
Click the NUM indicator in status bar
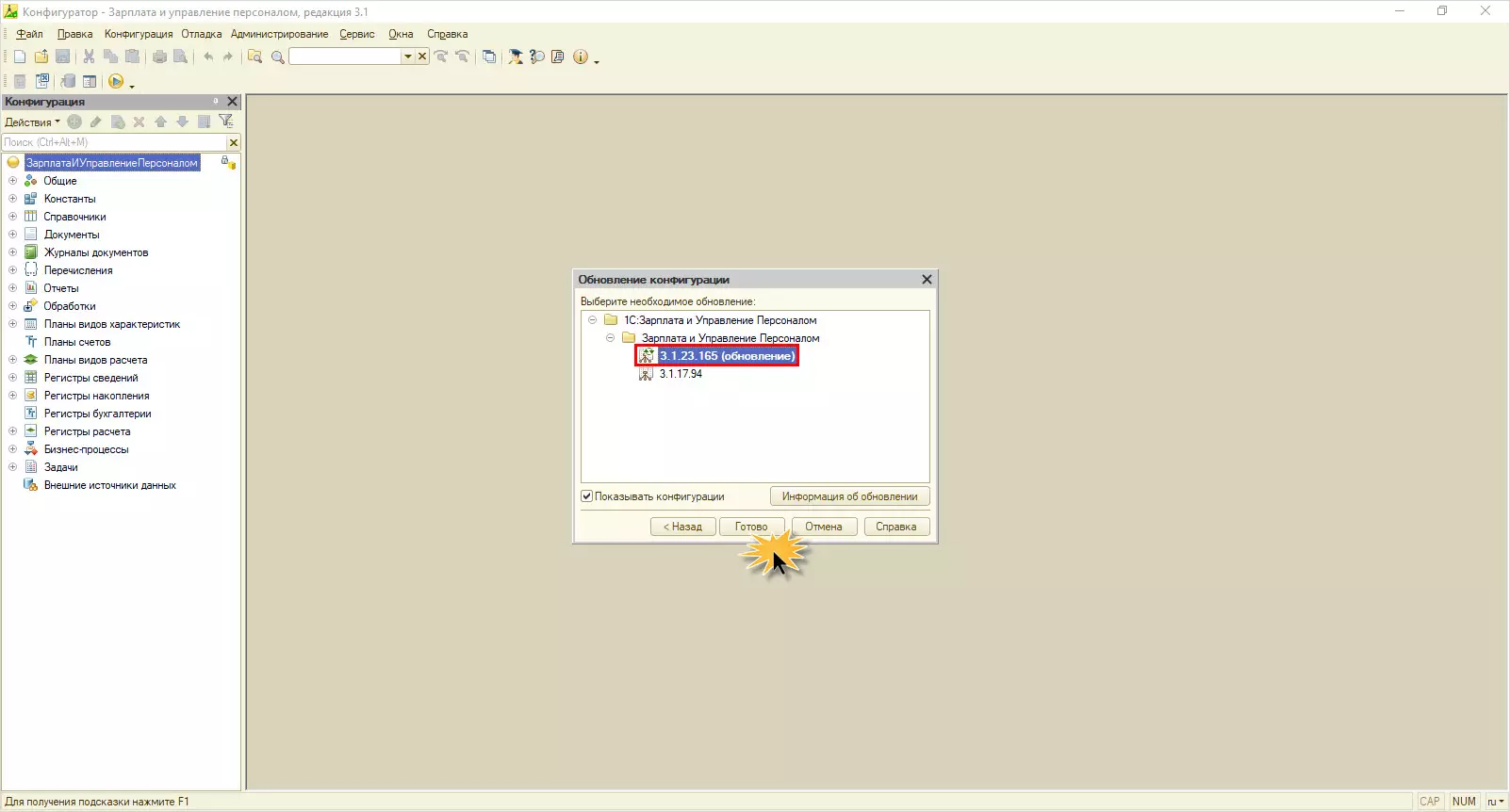tap(1464, 802)
